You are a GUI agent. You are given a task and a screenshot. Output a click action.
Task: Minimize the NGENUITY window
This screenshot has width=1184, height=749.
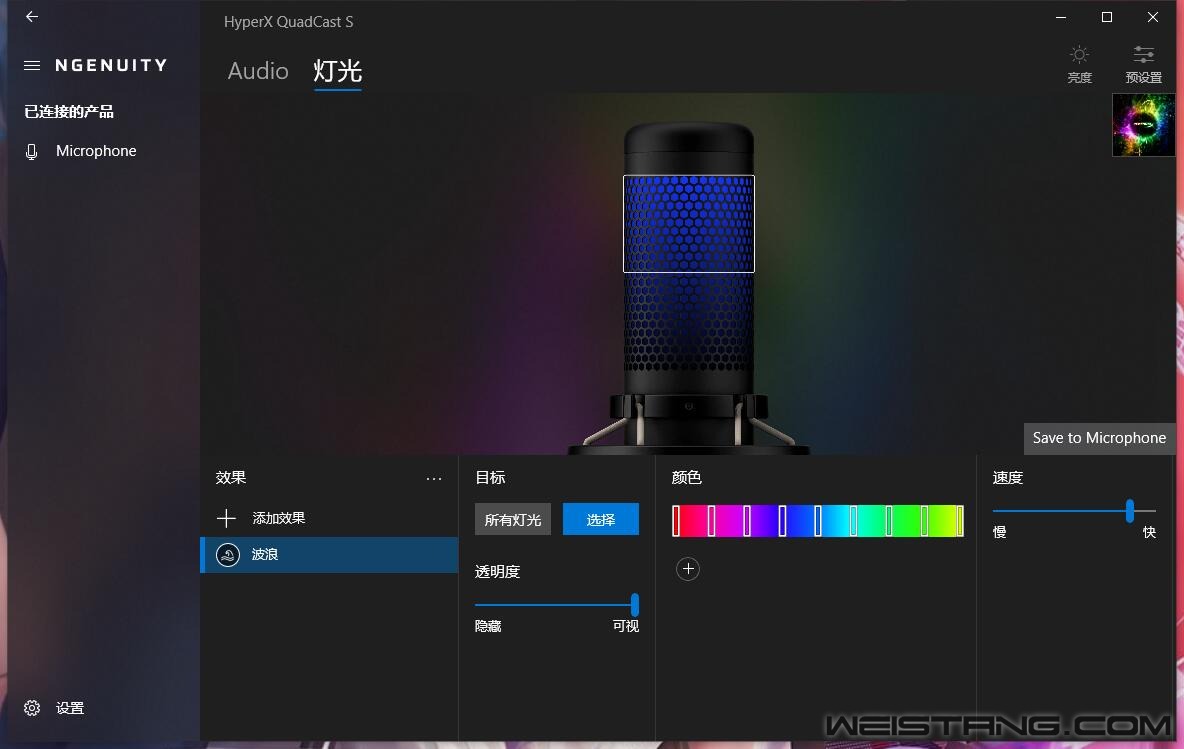[1061, 17]
